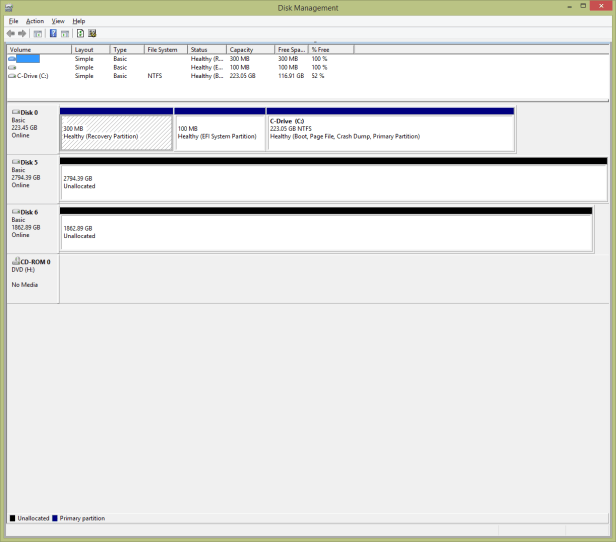This screenshot has height=542, width=616.
Task: Click the Settings toolbar icon at far right
Action: 92,33
